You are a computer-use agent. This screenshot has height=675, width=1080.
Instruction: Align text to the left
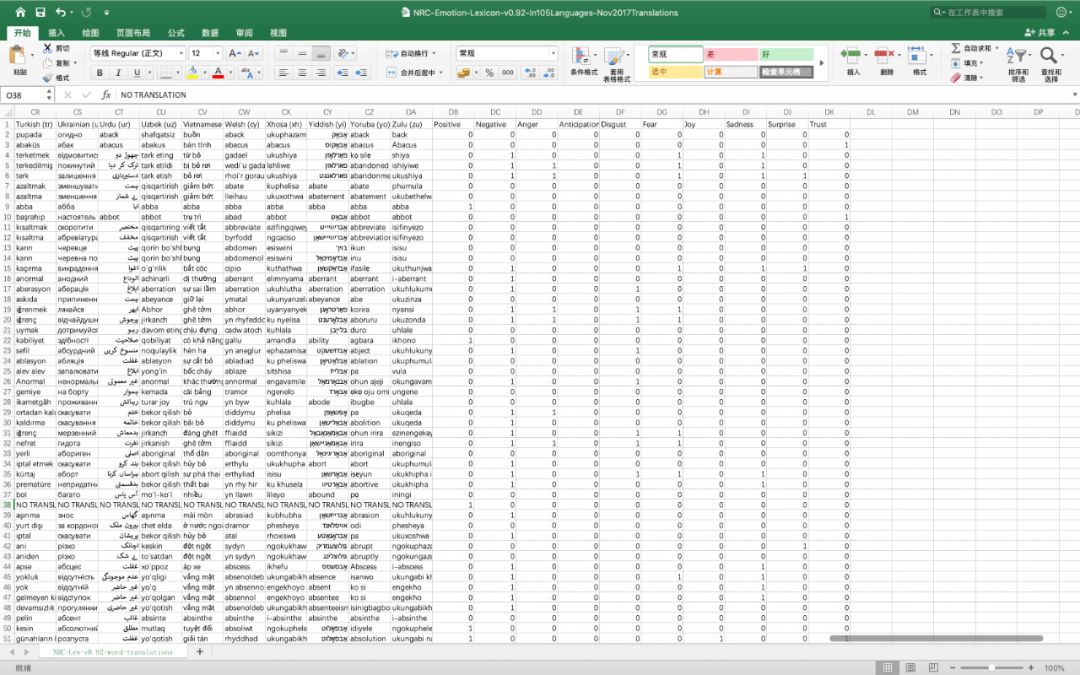(x=283, y=72)
